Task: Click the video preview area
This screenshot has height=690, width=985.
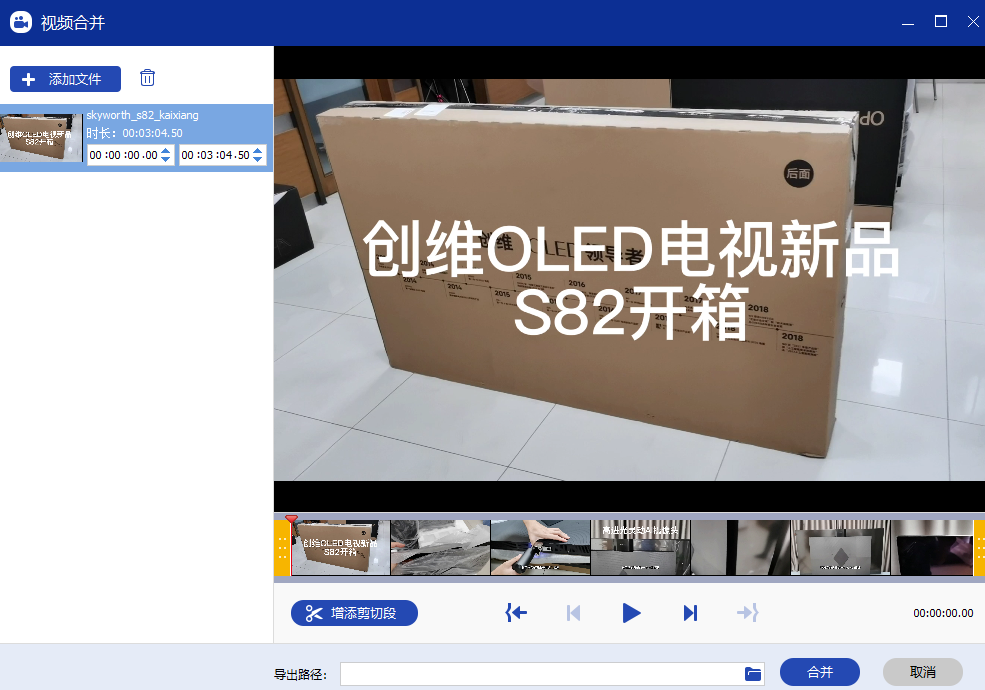Action: coord(629,280)
